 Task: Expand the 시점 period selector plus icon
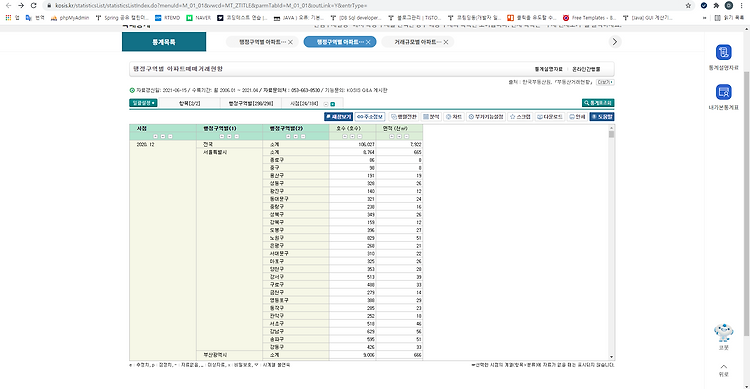pyautogui.click(x=332, y=104)
